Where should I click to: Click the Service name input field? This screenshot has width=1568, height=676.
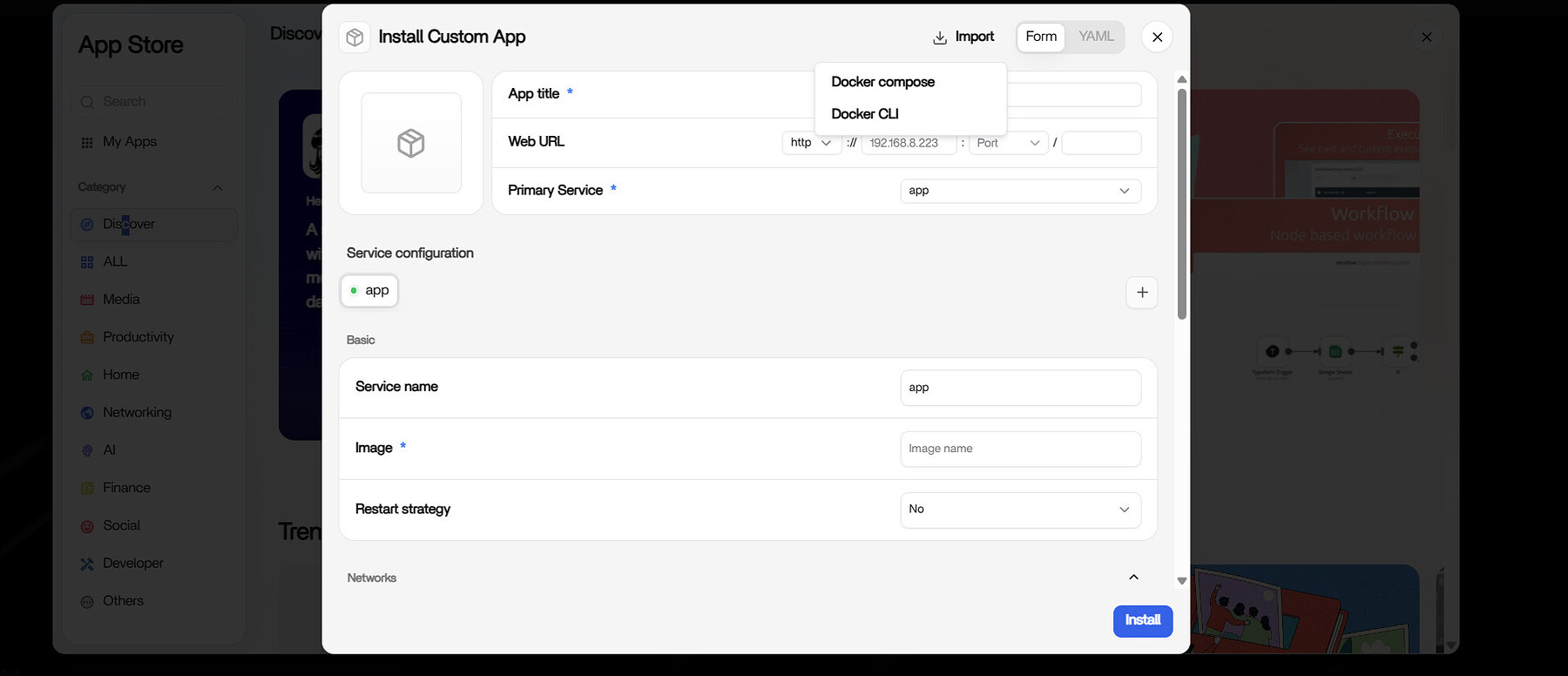pyautogui.click(x=1021, y=388)
